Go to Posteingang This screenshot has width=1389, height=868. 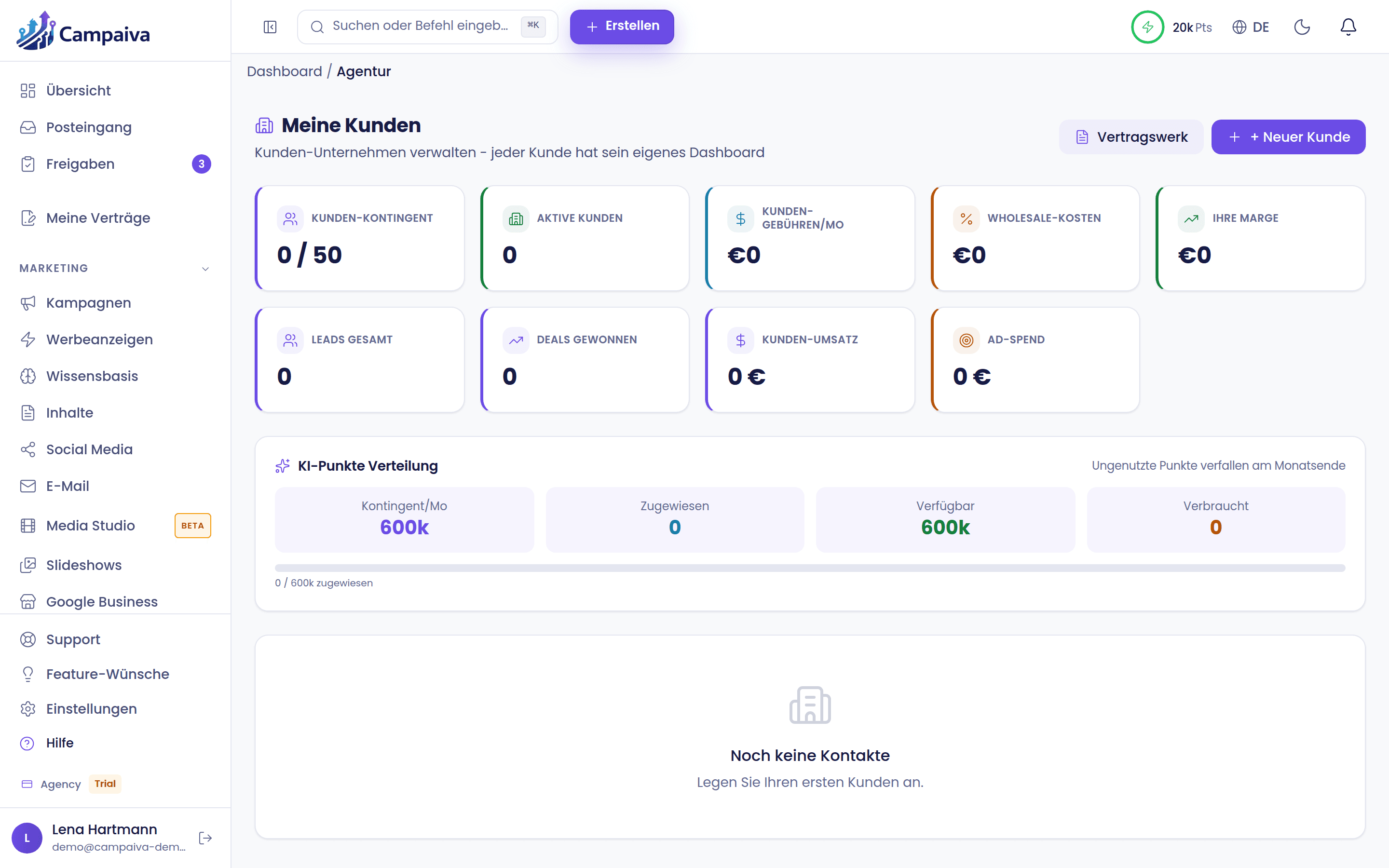coord(115,127)
